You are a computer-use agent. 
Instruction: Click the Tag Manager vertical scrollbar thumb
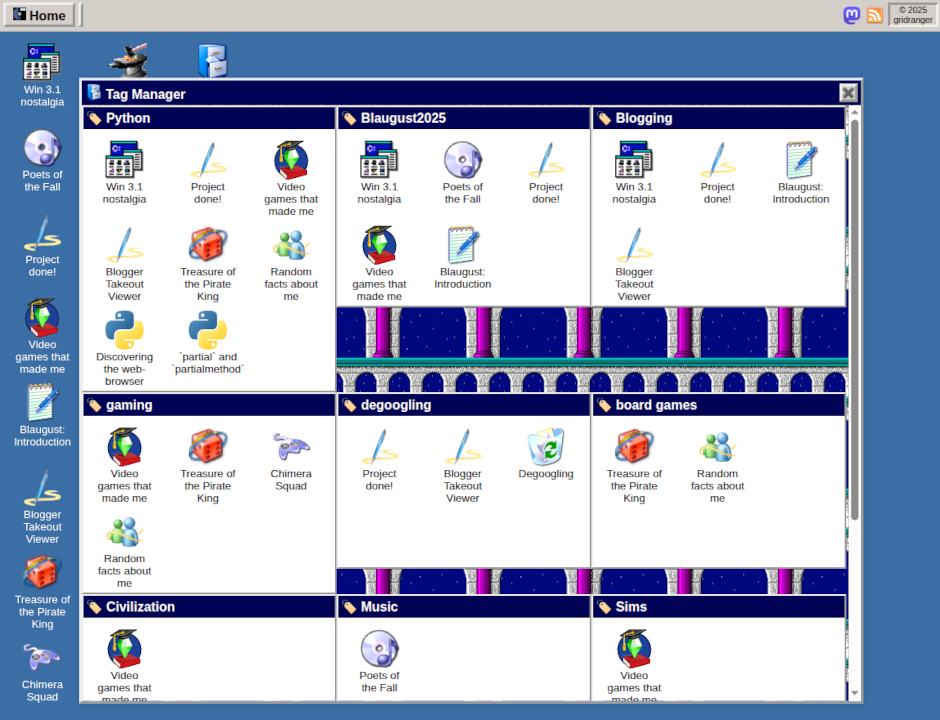(855, 320)
